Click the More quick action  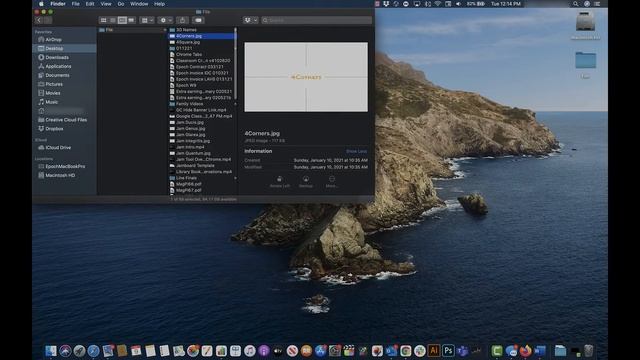[331, 182]
